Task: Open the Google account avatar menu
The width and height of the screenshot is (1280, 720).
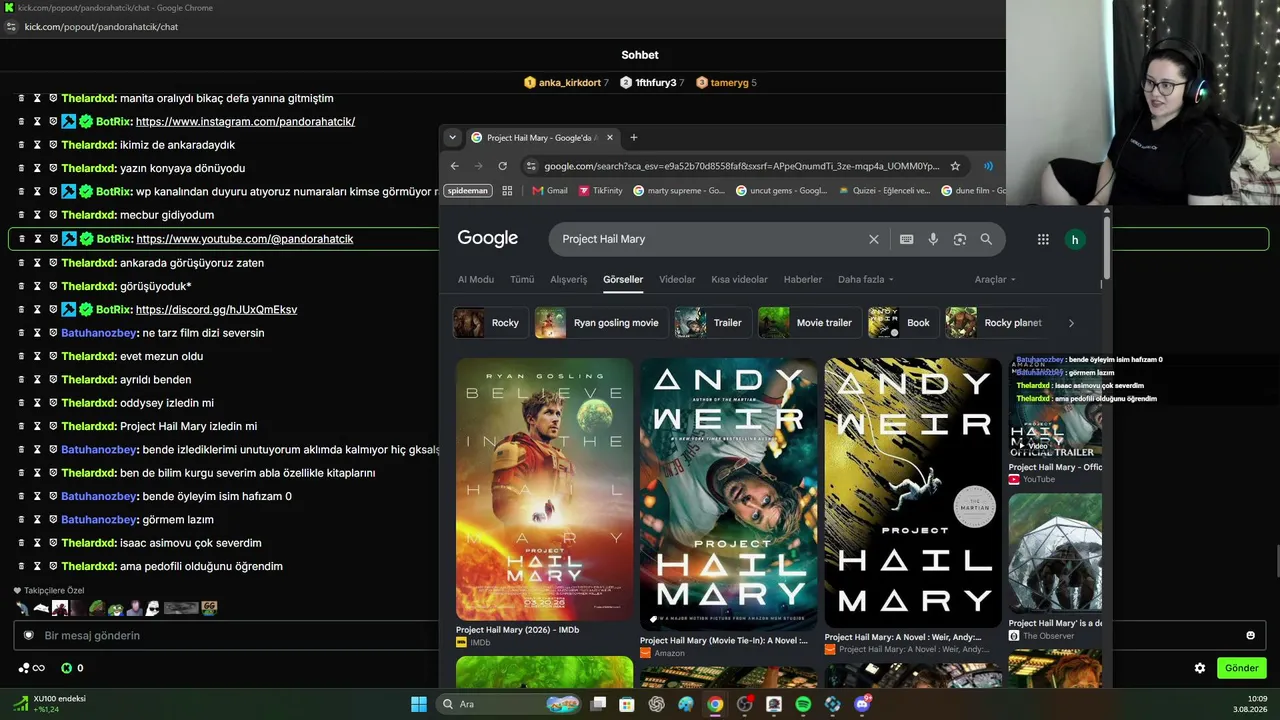Action: coord(1075,239)
